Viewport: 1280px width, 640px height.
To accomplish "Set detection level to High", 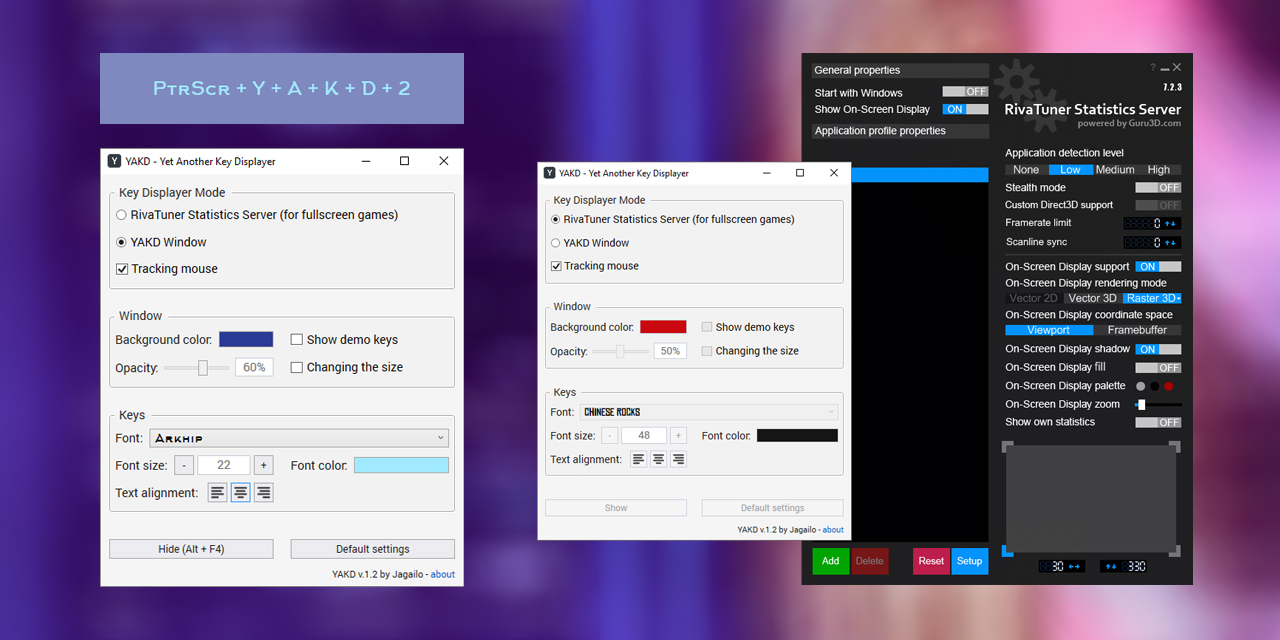I will tap(1159, 170).
